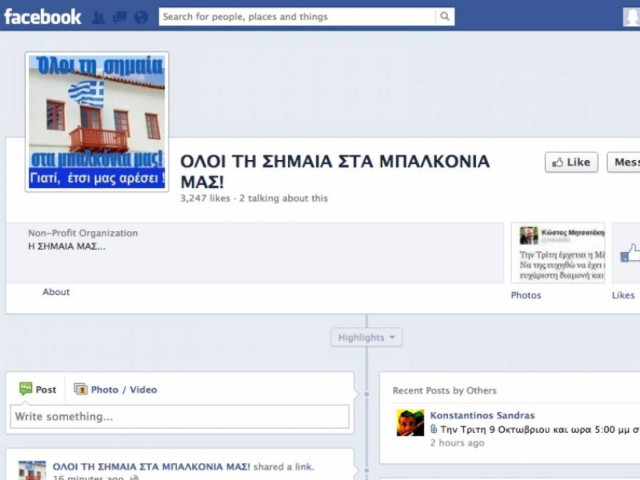Viewport: 640px width, 480px height.
Task: Open friend requests icon in top bar
Action: [x=98, y=17]
